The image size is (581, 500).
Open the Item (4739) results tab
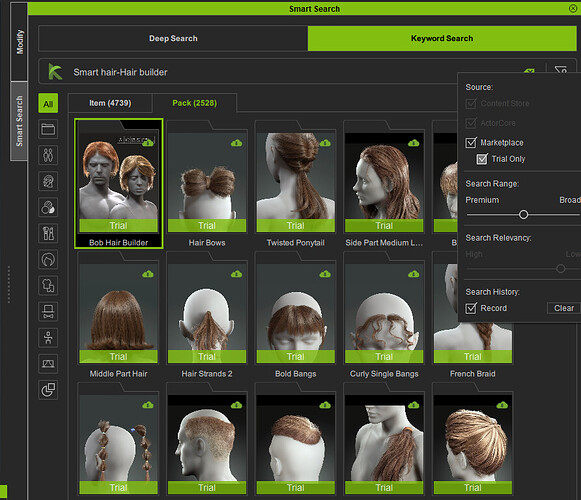coord(110,103)
